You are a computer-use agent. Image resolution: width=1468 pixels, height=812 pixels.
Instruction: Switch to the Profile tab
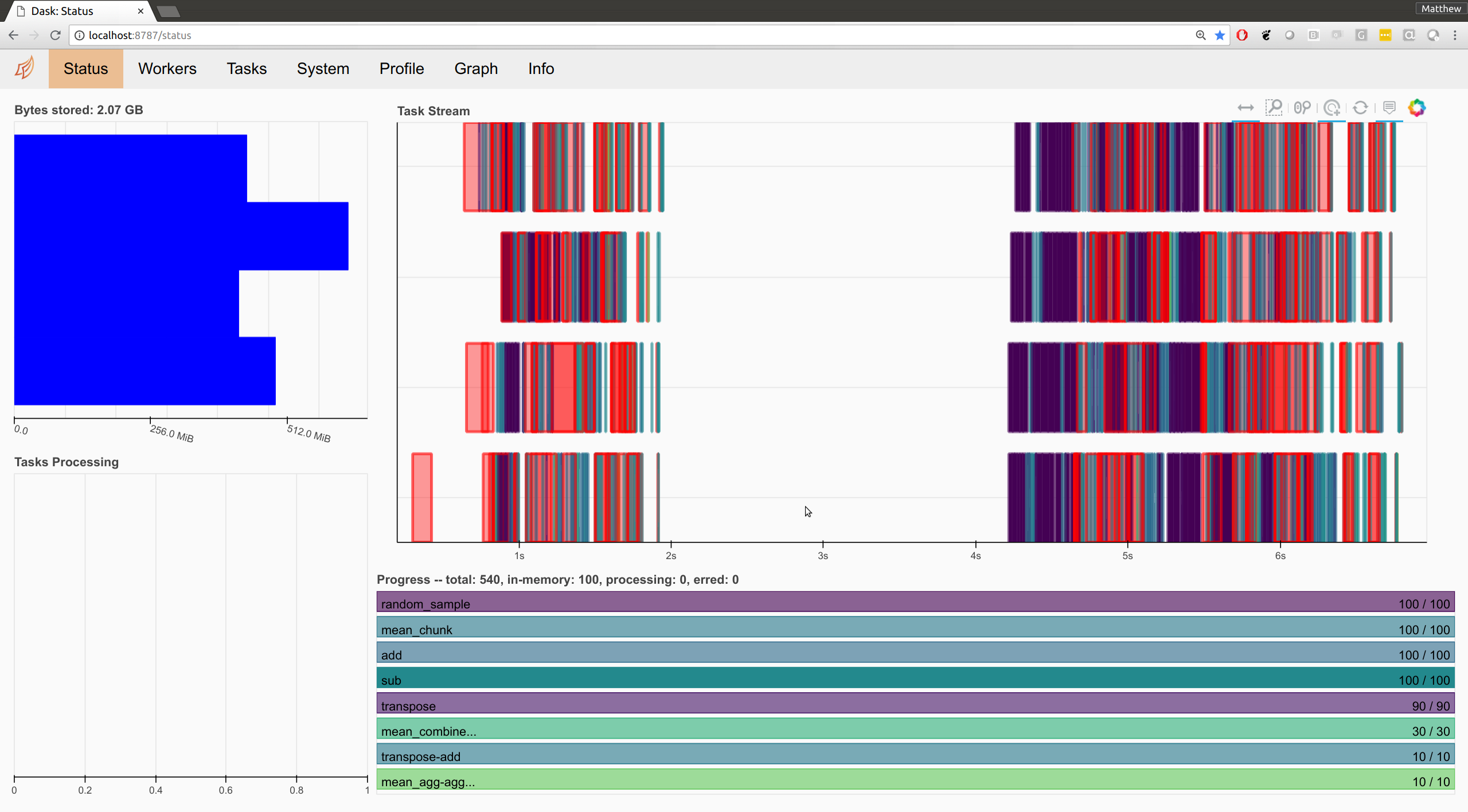tap(401, 69)
